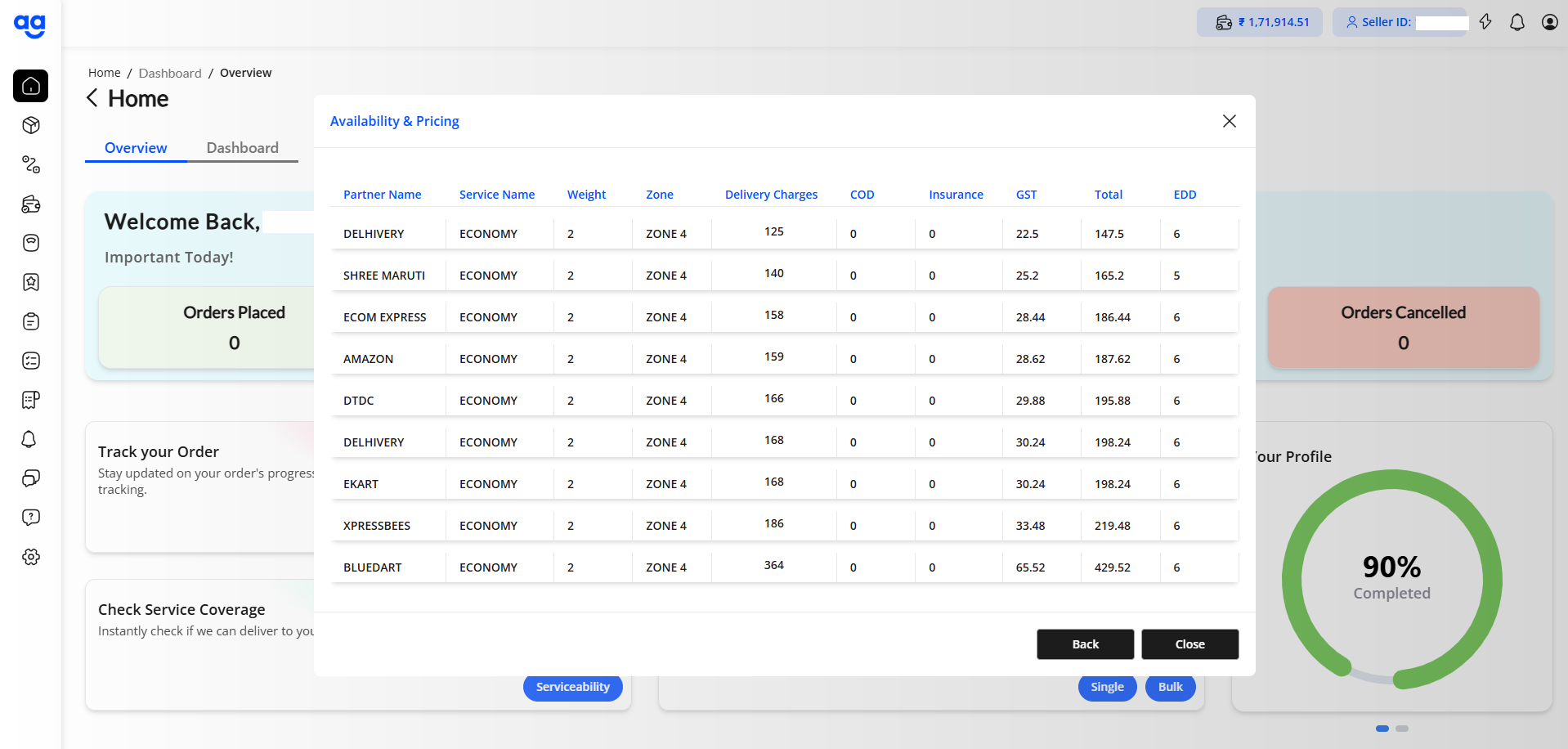
Task: Open the user profile avatar icon
Action: [x=1549, y=22]
